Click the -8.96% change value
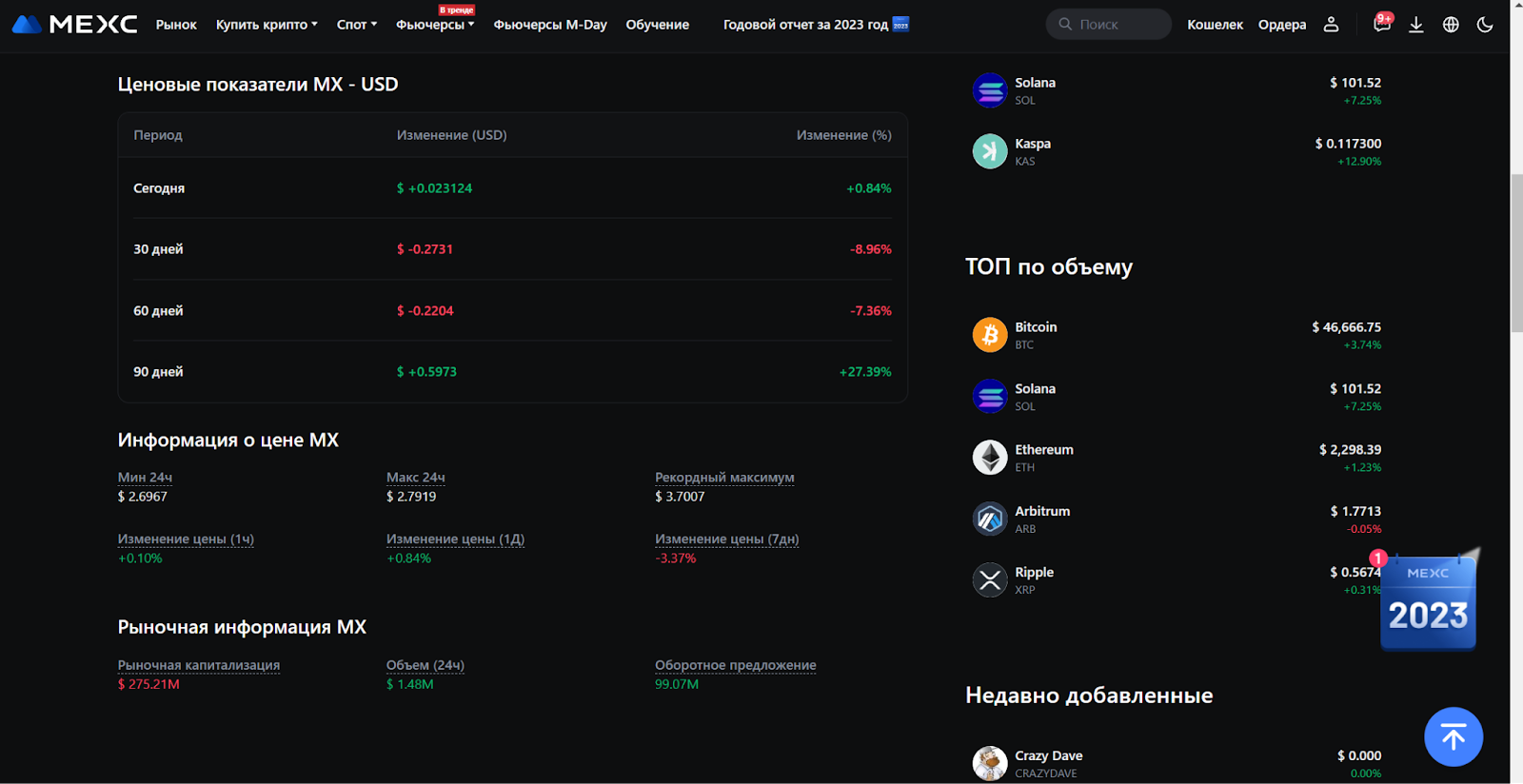Viewport: 1523px width, 784px height. pos(871,249)
